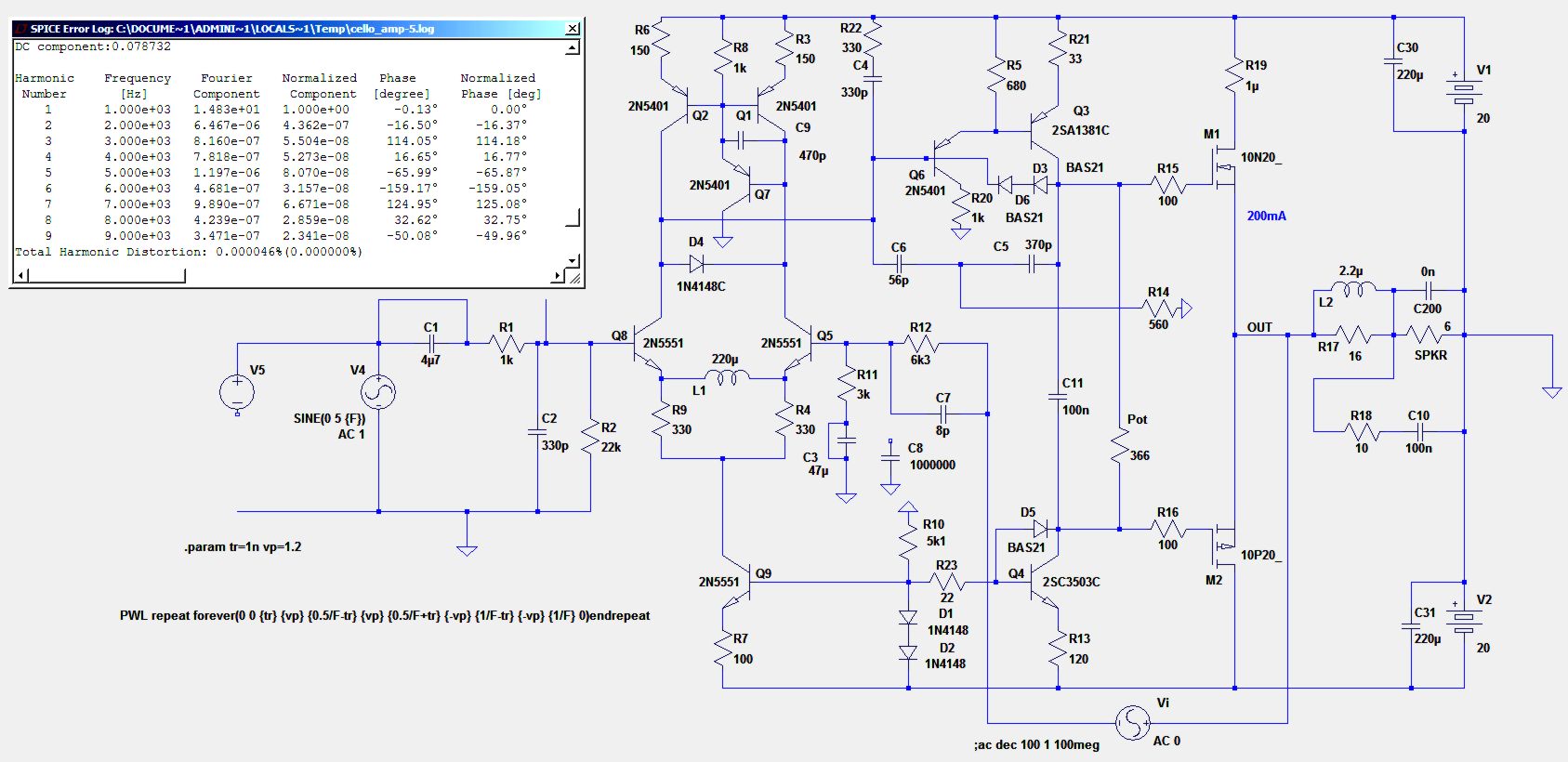The image size is (1568, 762).
Task: Select the C1 4µ7 input capacitor
Action: point(430,344)
